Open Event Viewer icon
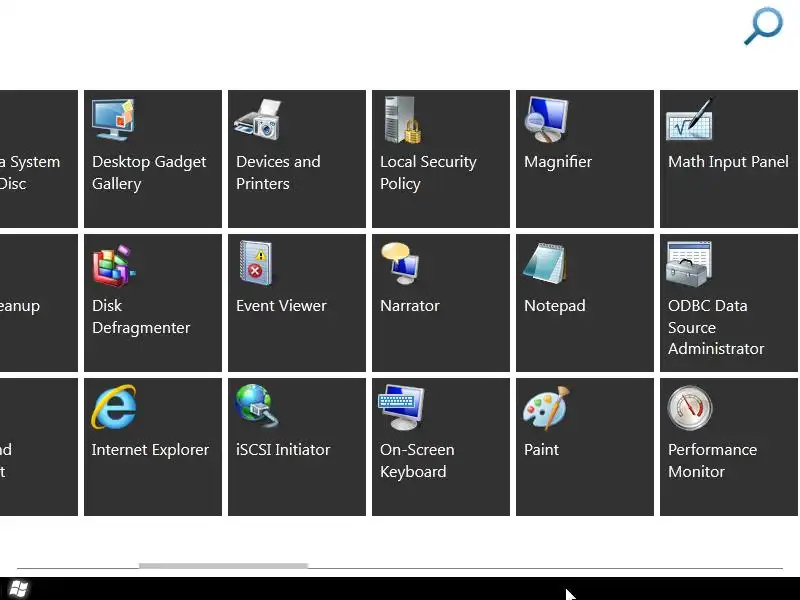This screenshot has height=600, width=800. (x=256, y=263)
